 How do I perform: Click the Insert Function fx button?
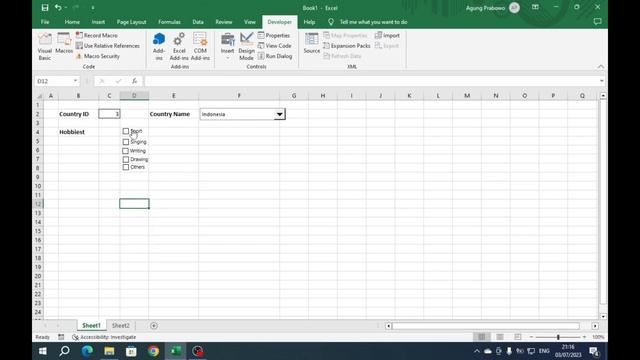[x=134, y=81]
